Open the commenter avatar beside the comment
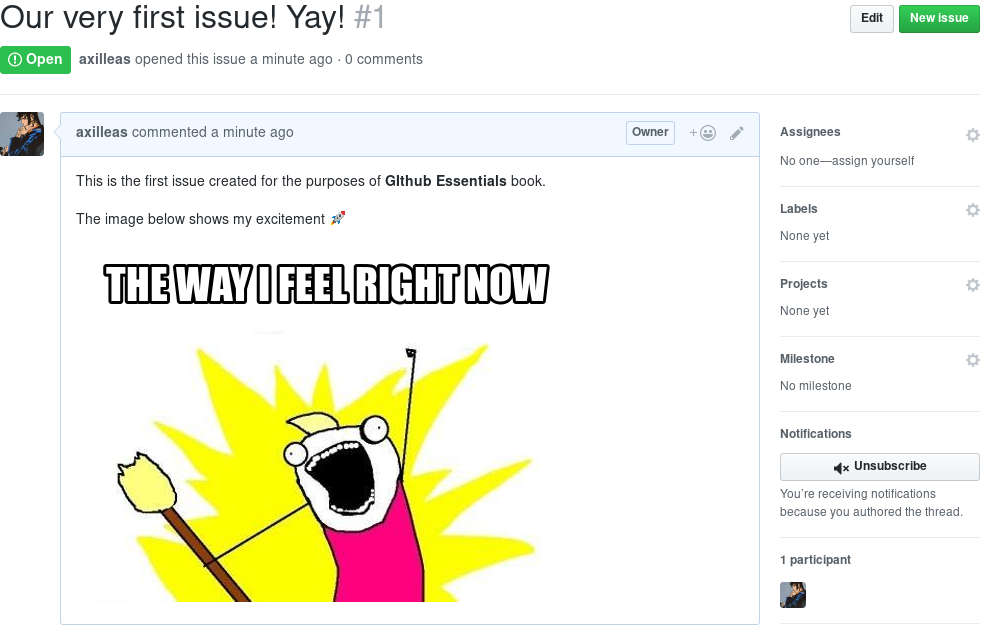 pos(22,134)
